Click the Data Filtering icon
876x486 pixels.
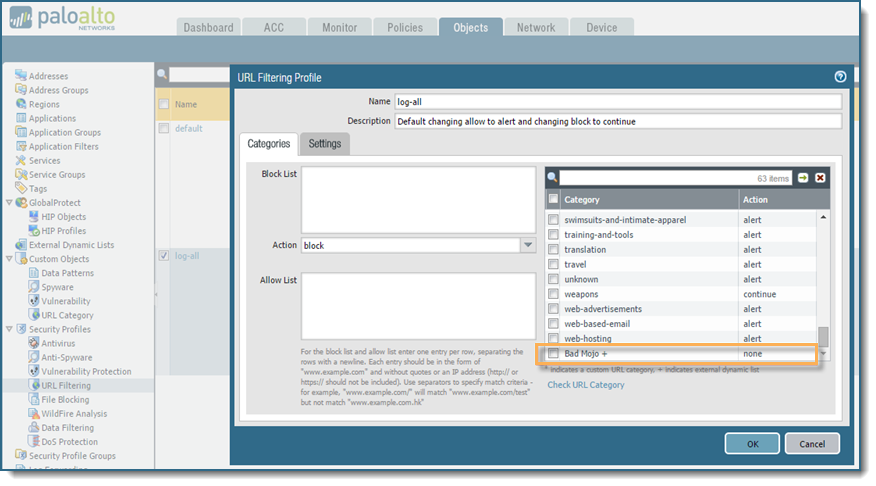point(34,427)
